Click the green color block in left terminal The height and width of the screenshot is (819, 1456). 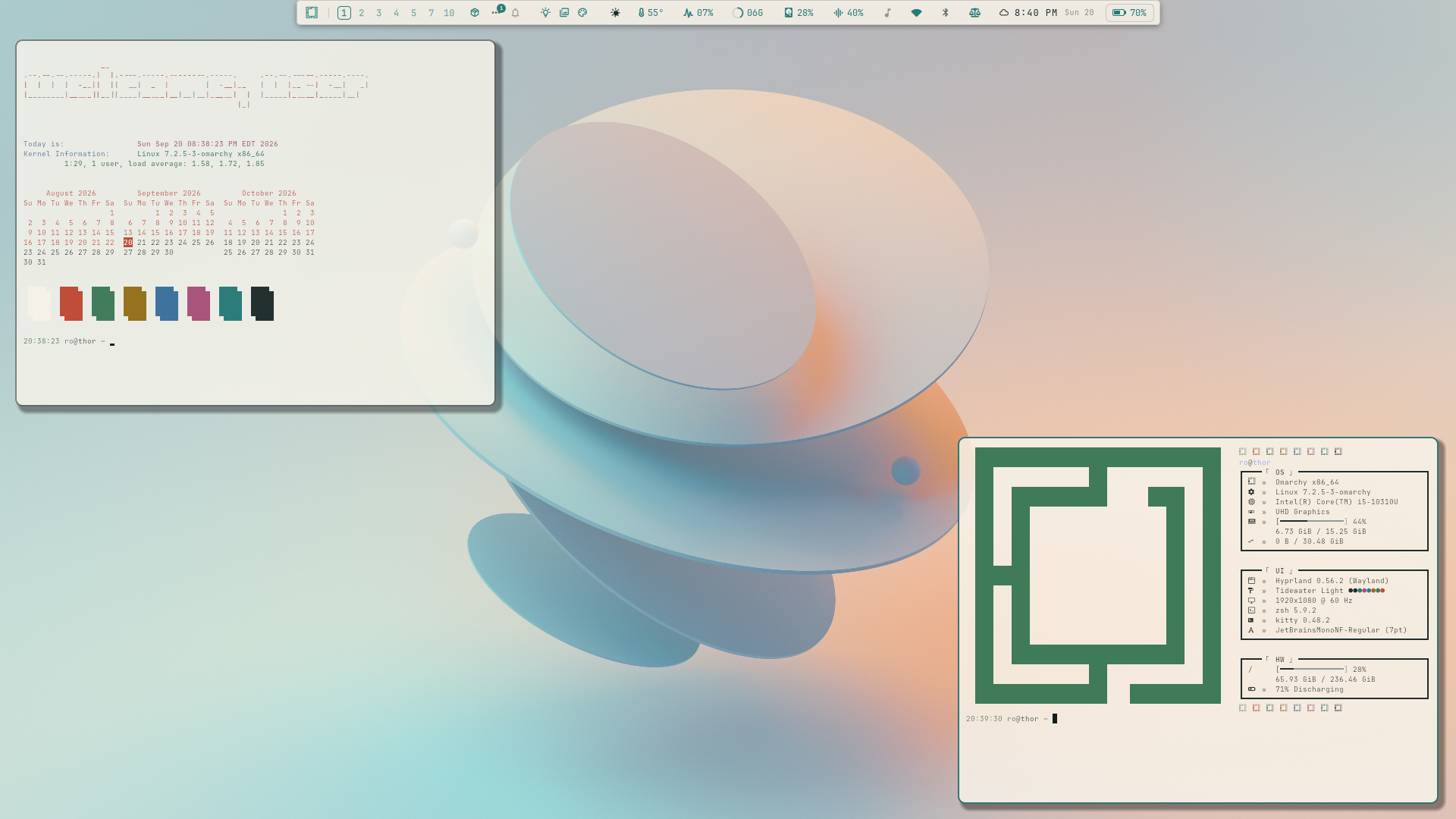pyautogui.click(x=103, y=303)
